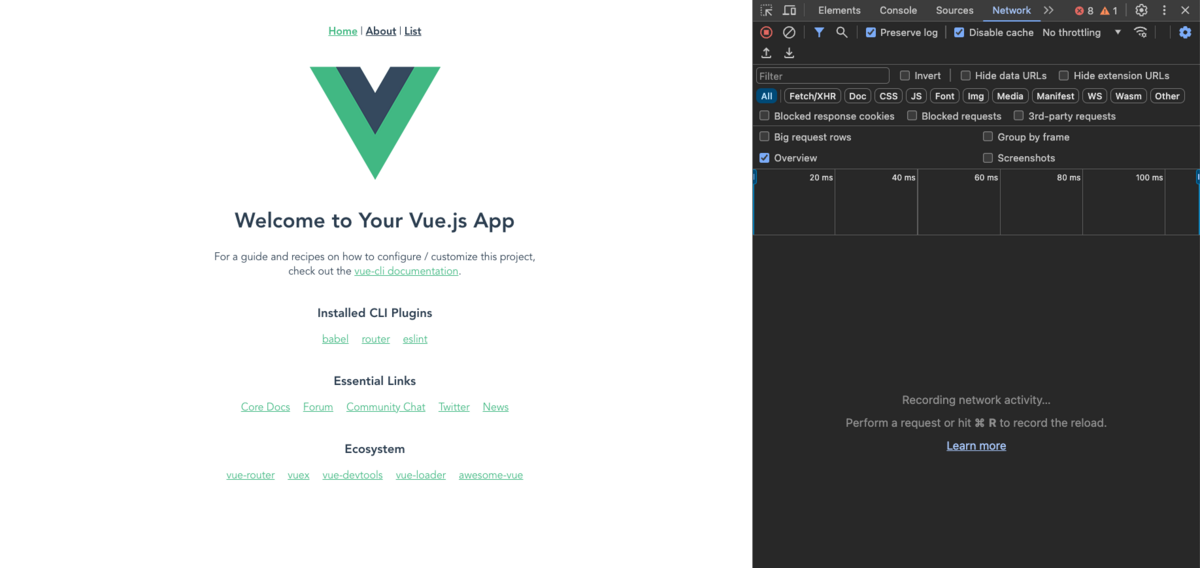Enable the Screenshots checkbox

point(988,158)
